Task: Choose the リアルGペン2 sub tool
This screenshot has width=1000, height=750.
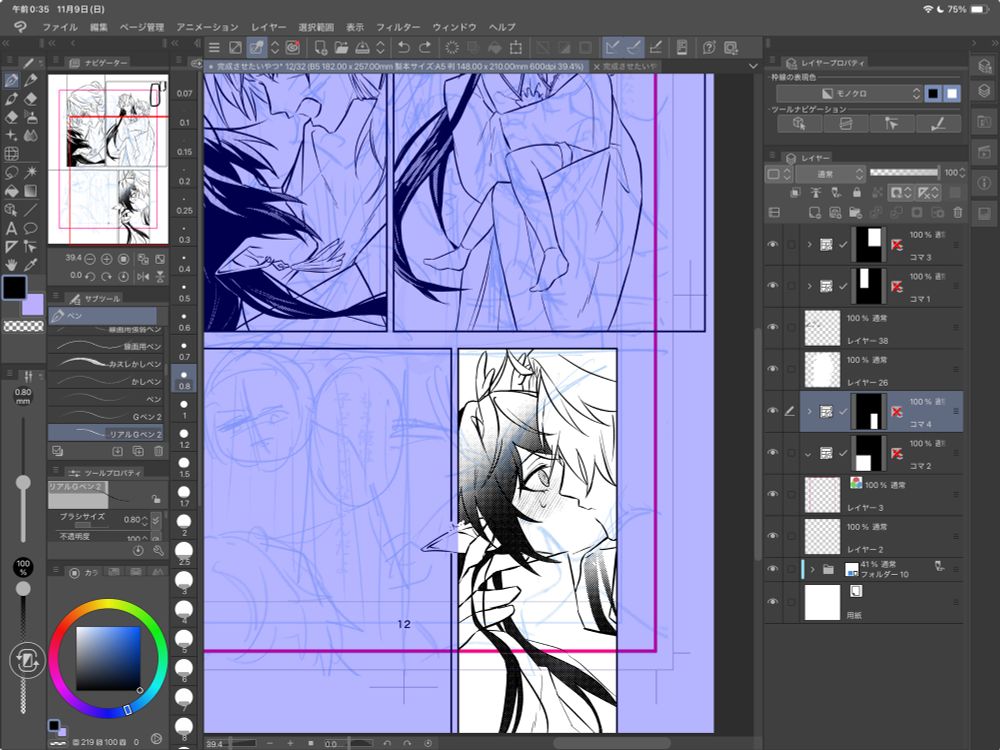Action: pos(105,433)
